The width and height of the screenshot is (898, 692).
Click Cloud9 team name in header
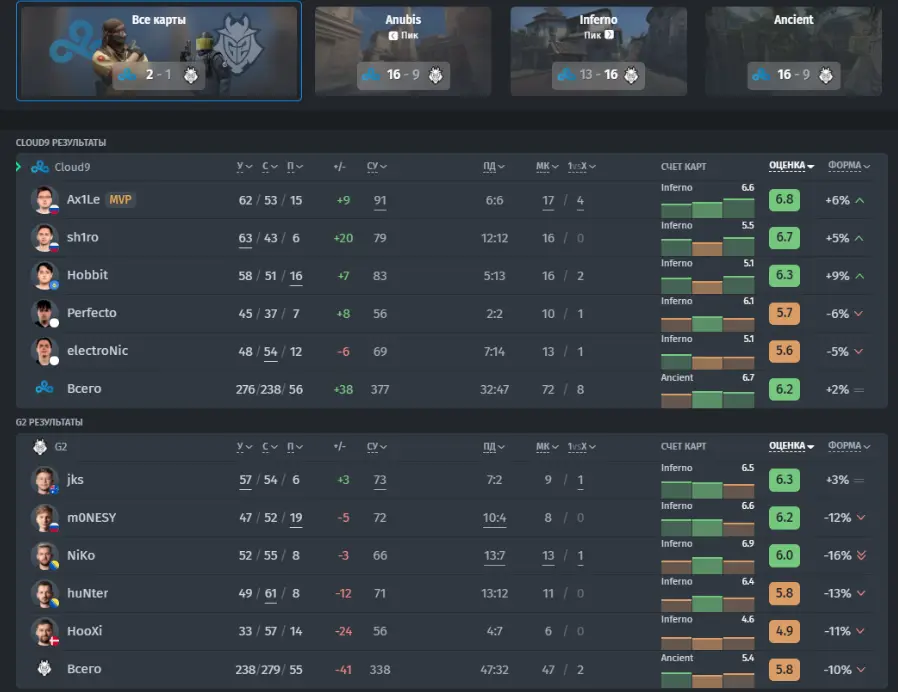pyautogui.click(x=72, y=167)
